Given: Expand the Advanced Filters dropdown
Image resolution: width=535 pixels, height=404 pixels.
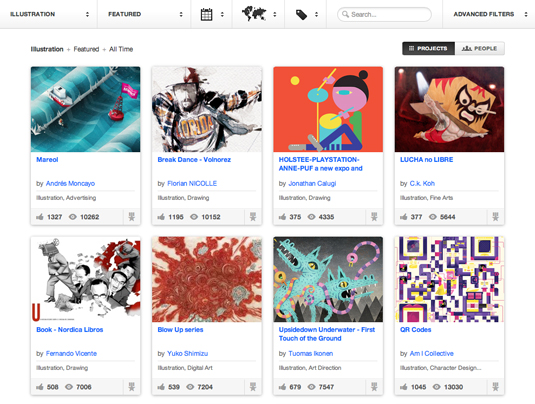Looking at the screenshot, I should point(489,14).
